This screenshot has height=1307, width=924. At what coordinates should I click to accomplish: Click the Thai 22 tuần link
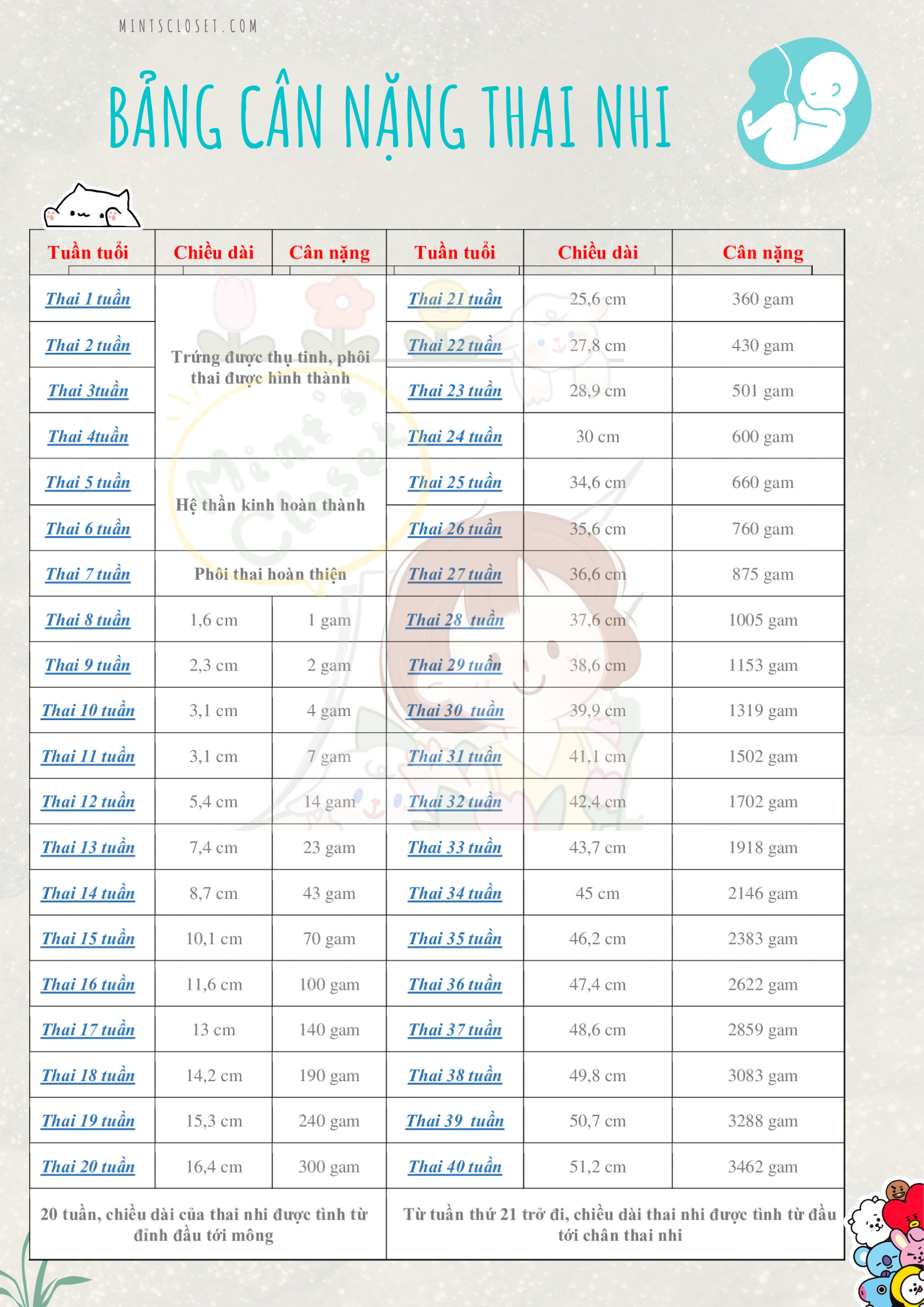click(455, 345)
